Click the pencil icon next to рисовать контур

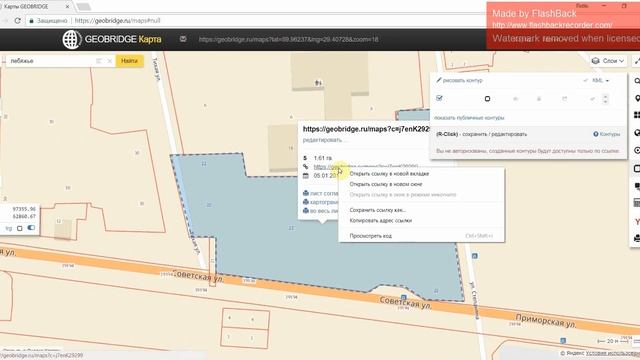(x=438, y=80)
